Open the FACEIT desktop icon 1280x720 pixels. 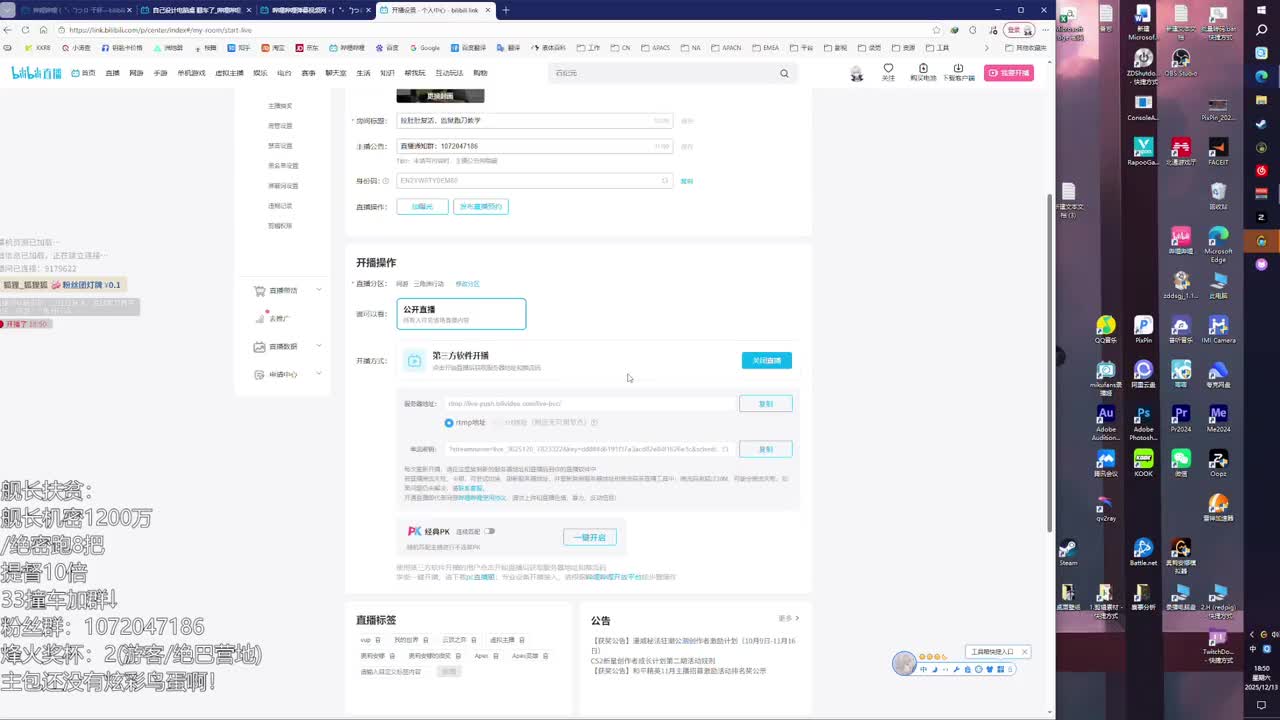[x=1218, y=151]
